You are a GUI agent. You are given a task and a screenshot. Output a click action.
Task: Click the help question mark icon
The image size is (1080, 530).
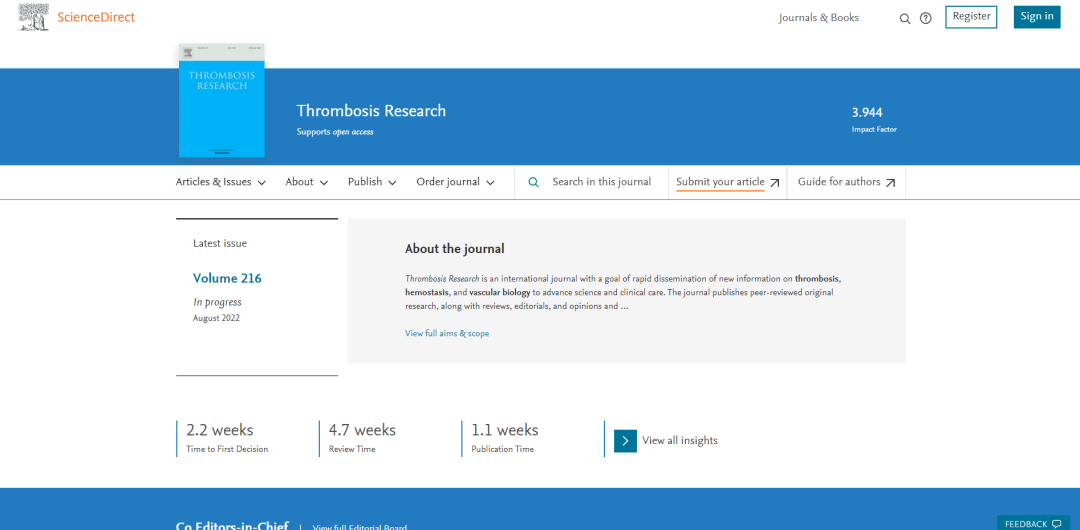pyautogui.click(x=926, y=18)
